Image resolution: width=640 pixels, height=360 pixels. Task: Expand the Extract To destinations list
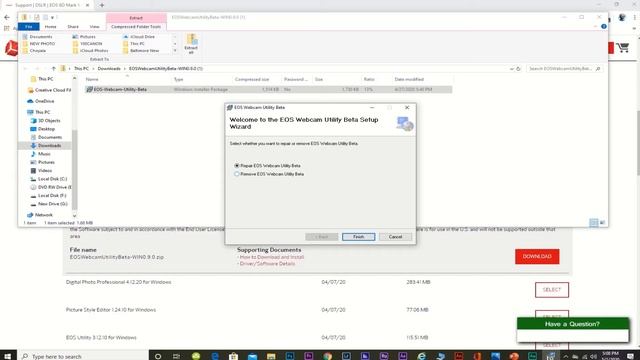click(x=175, y=51)
